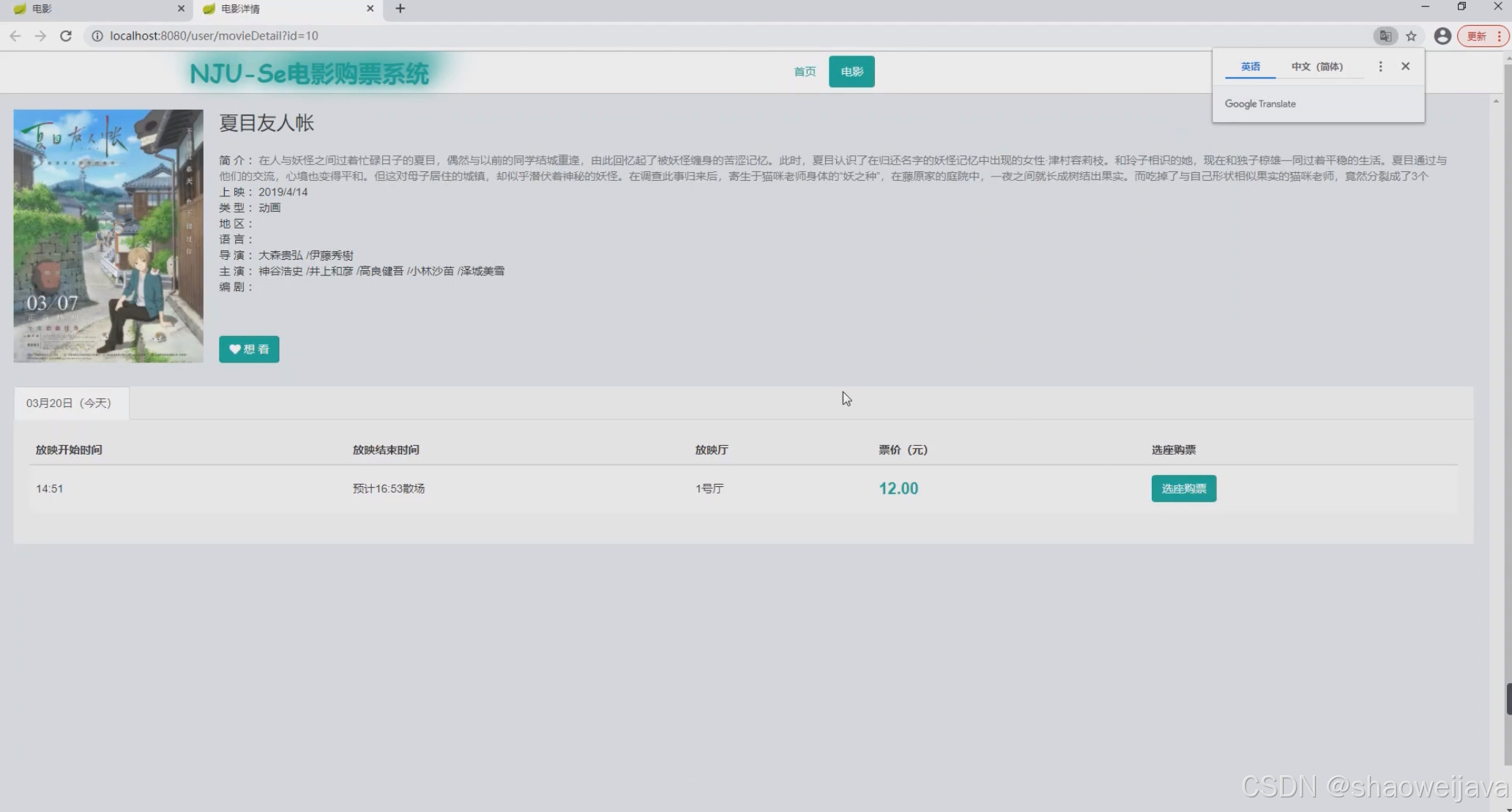Close the 电影详情 browser tab
Viewport: 1512px width, 812px height.
[370, 9]
